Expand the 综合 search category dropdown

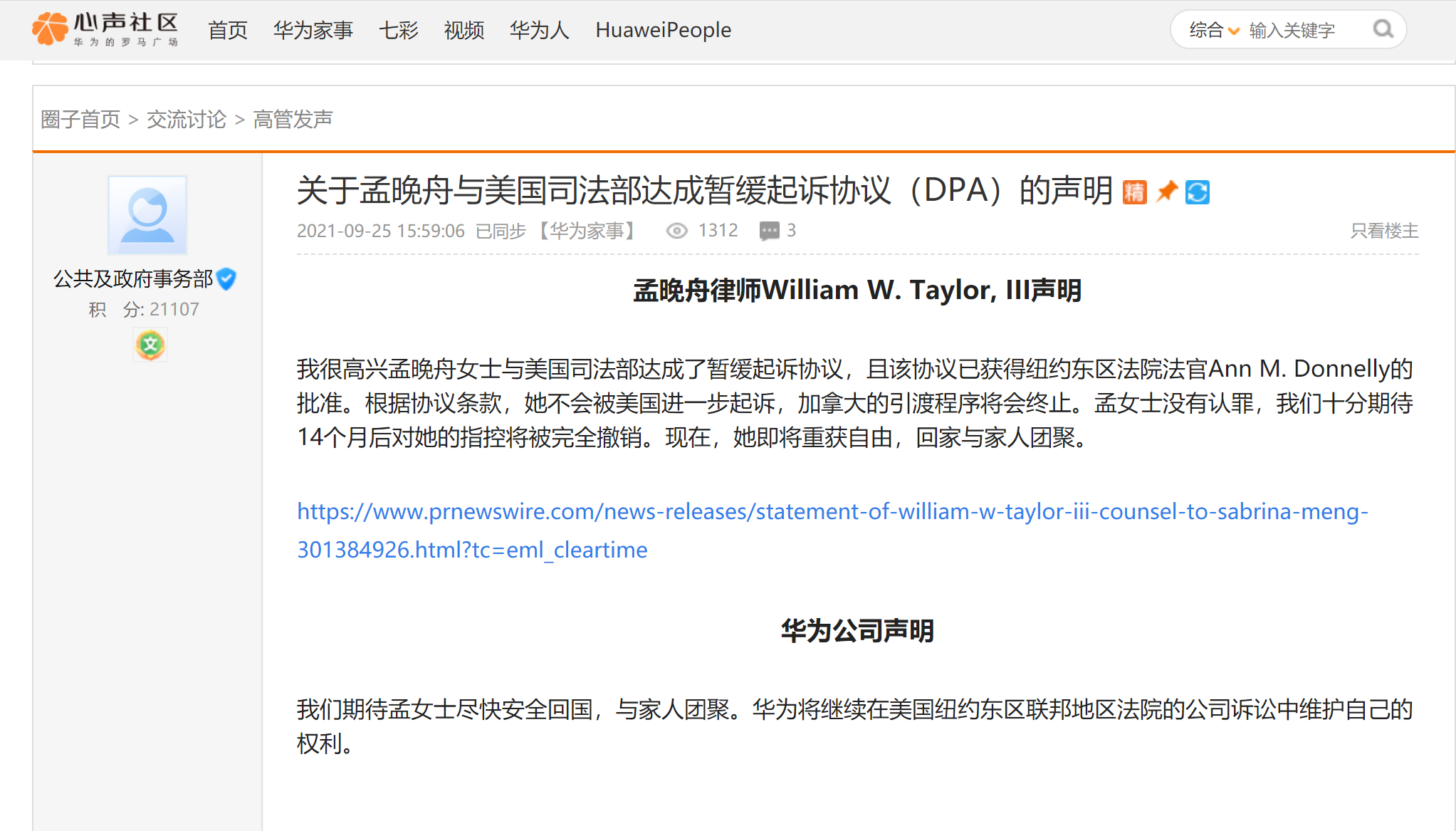[1214, 30]
